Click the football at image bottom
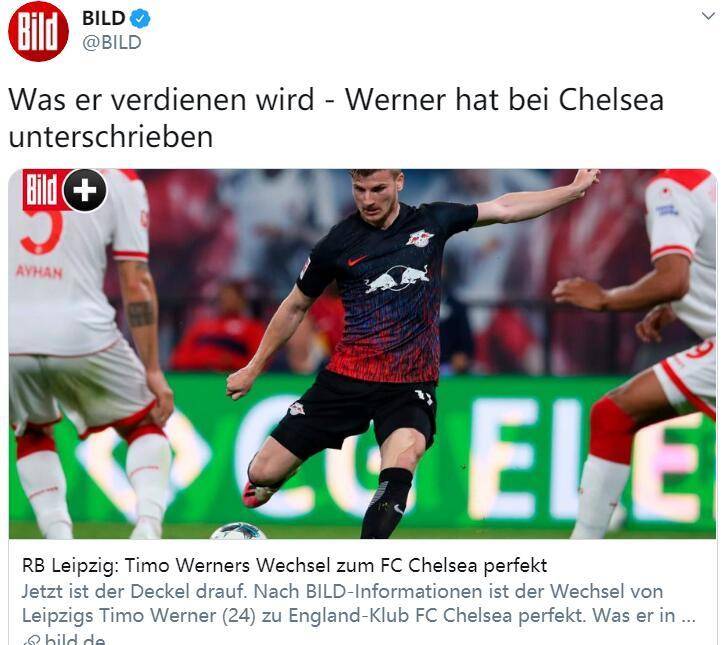 click(238, 531)
